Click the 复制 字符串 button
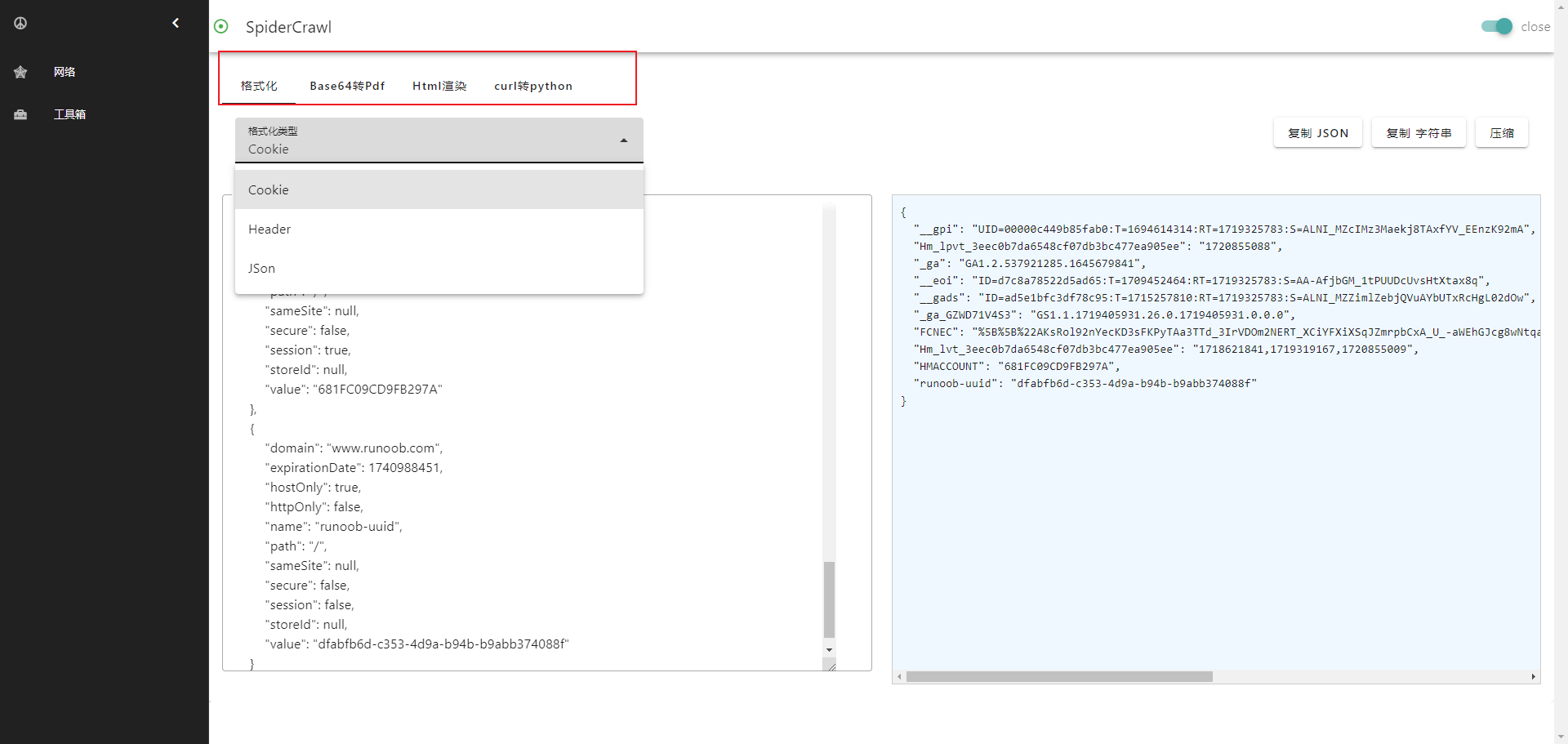Screen dimensions: 1568x744 click(x=1419, y=133)
